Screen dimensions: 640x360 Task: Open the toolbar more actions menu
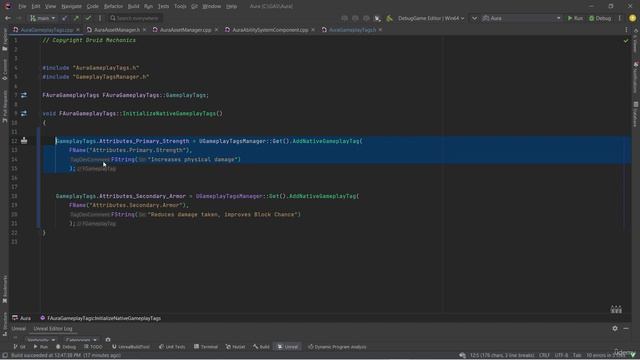pos(620,18)
